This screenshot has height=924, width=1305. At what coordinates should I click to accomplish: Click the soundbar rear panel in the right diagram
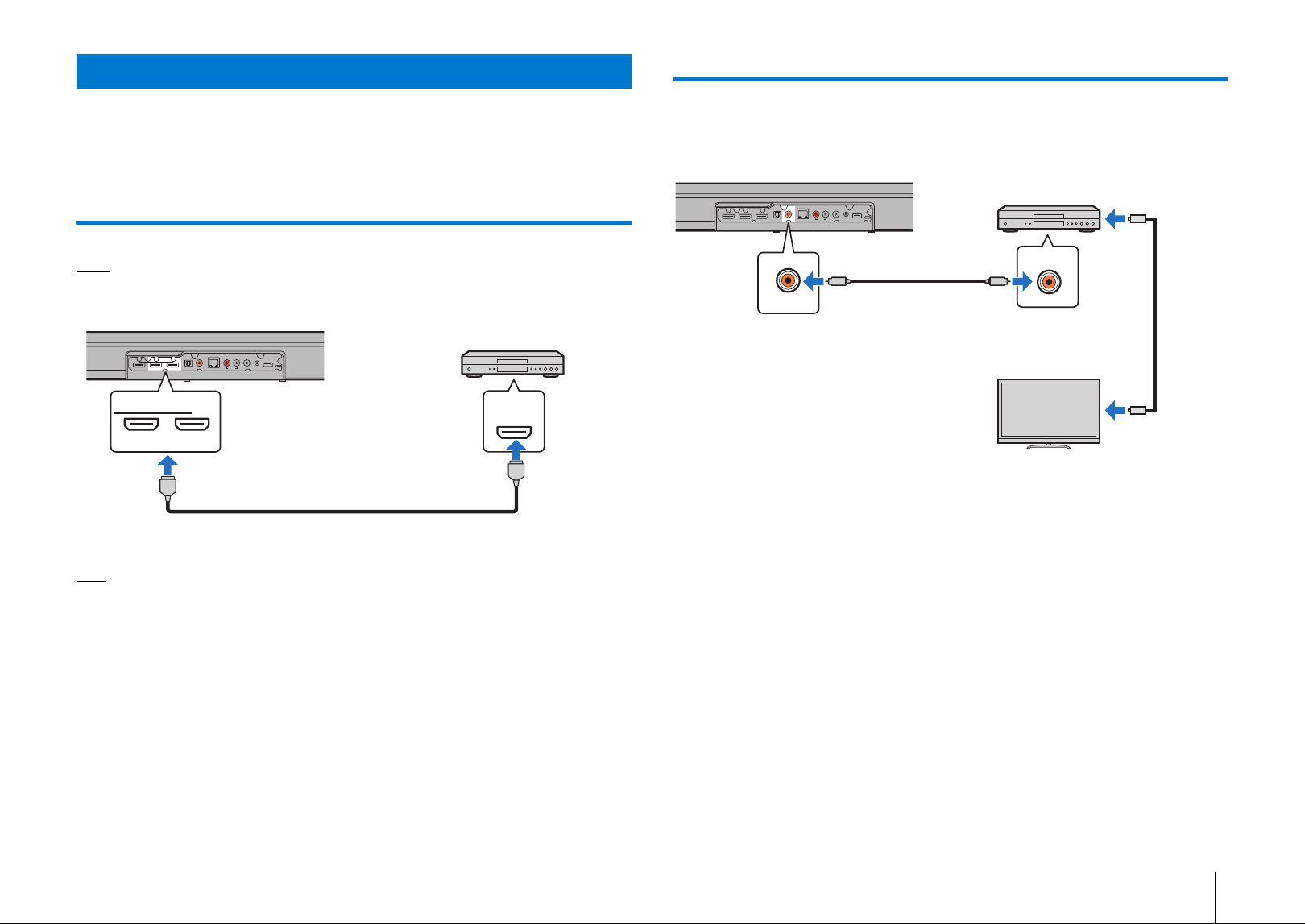point(794,208)
